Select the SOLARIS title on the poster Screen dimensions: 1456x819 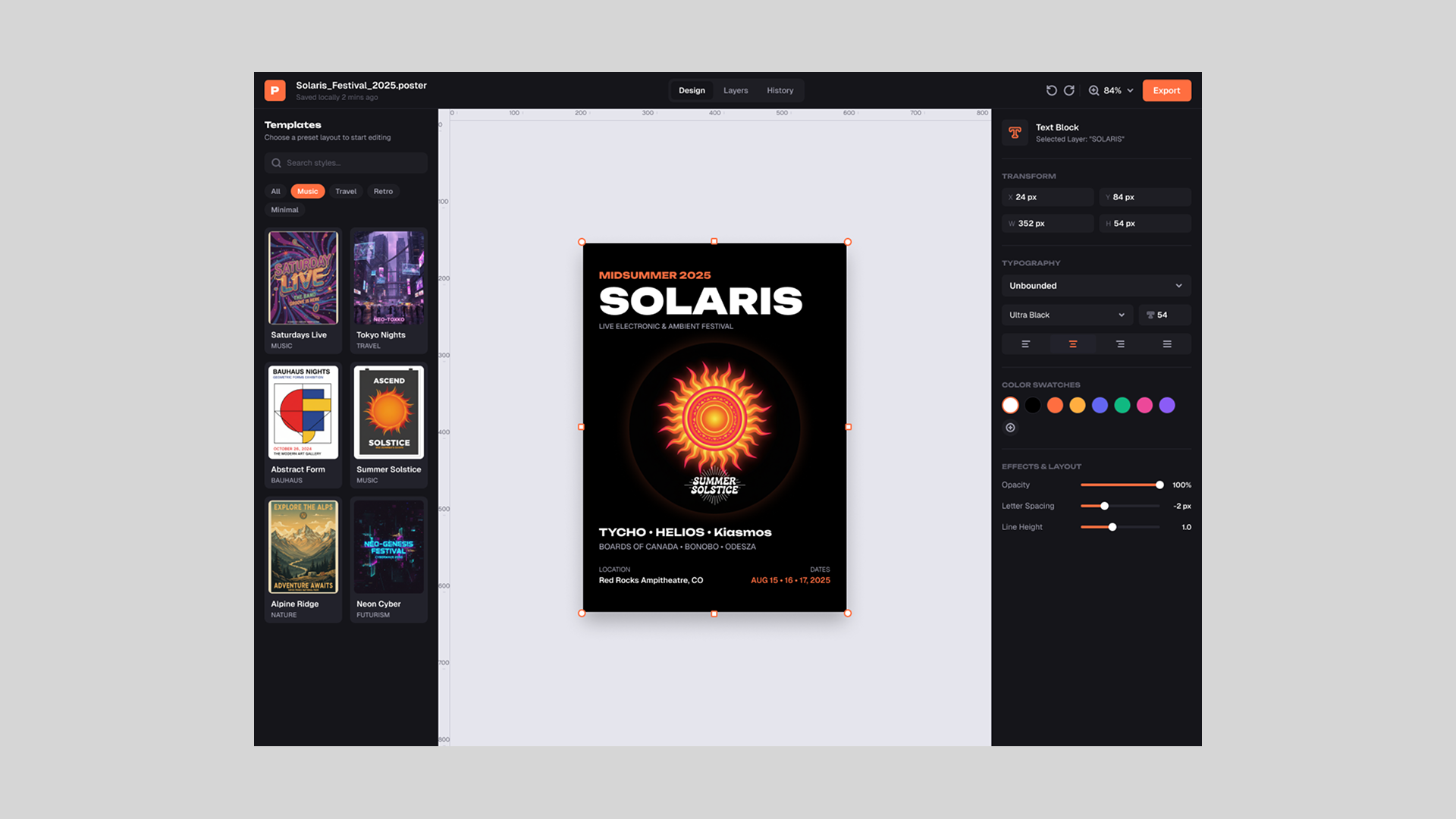[701, 301]
